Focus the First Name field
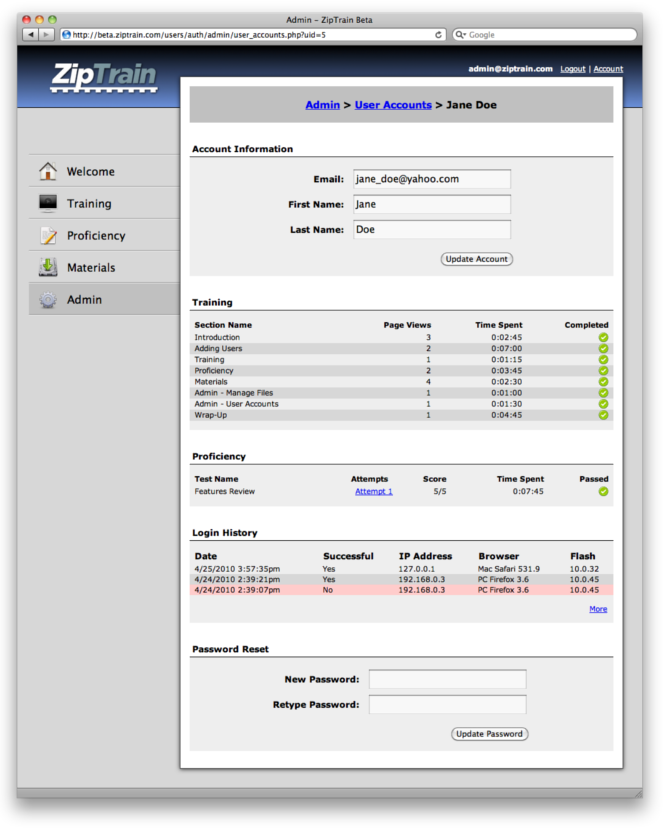Screen dimensions: 665x830 click(432, 204)
